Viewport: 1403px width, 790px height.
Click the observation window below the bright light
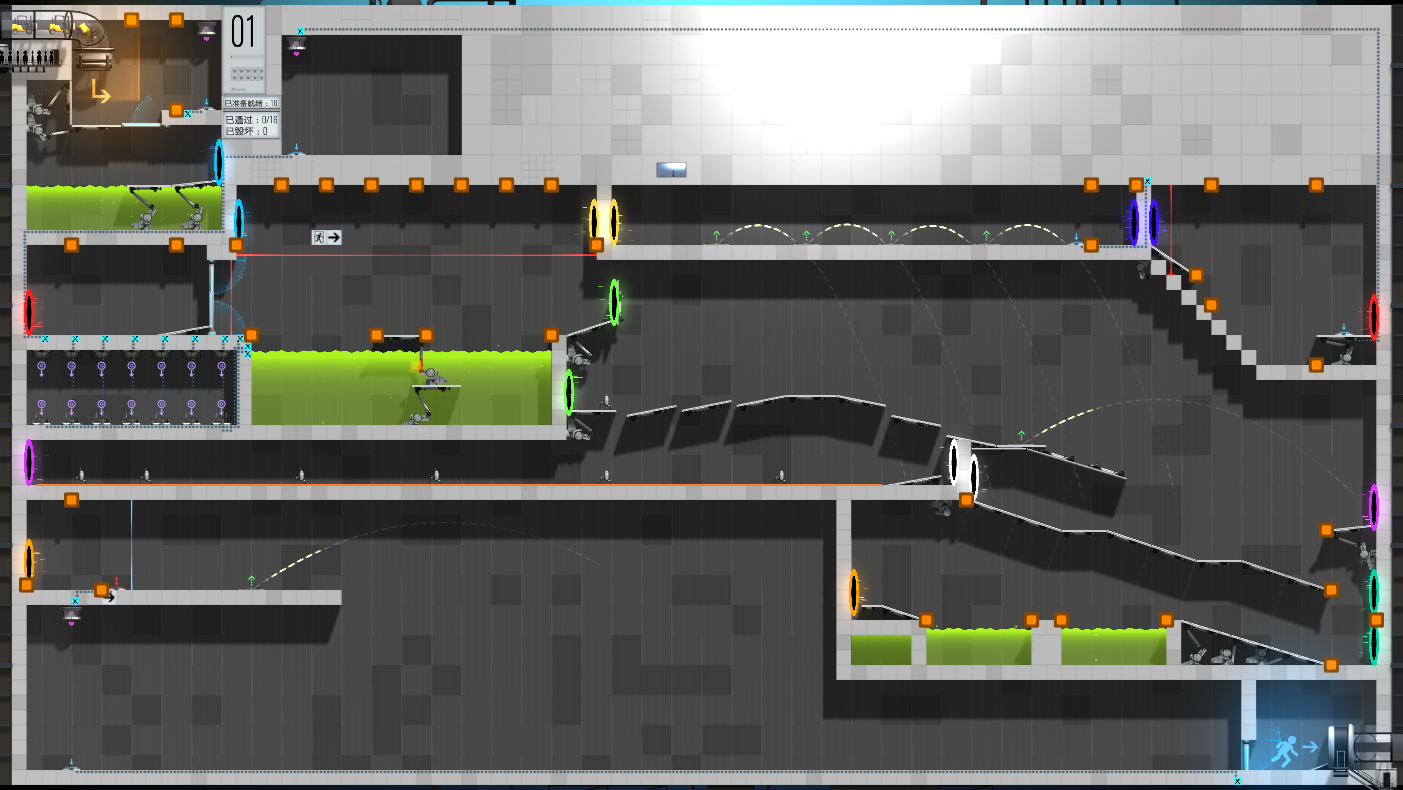(x=671, y=170)
